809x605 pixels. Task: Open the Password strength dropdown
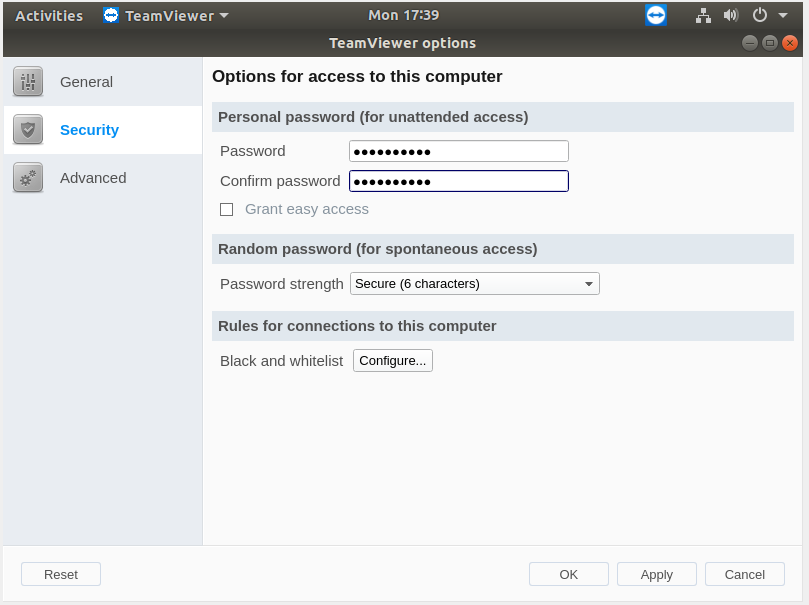[x=475, y=284]
